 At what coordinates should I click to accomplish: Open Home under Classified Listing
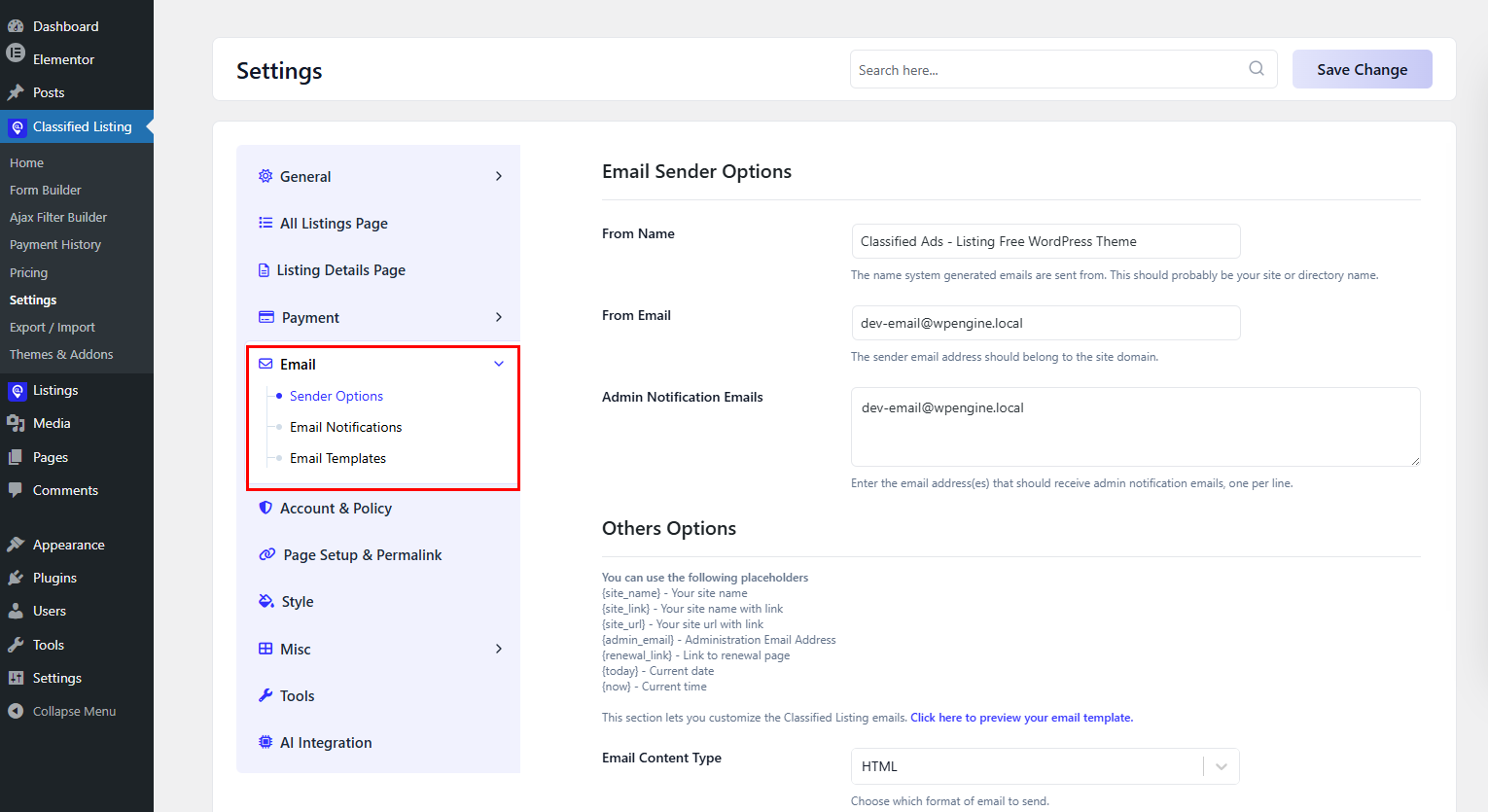[x=26, y=162]
